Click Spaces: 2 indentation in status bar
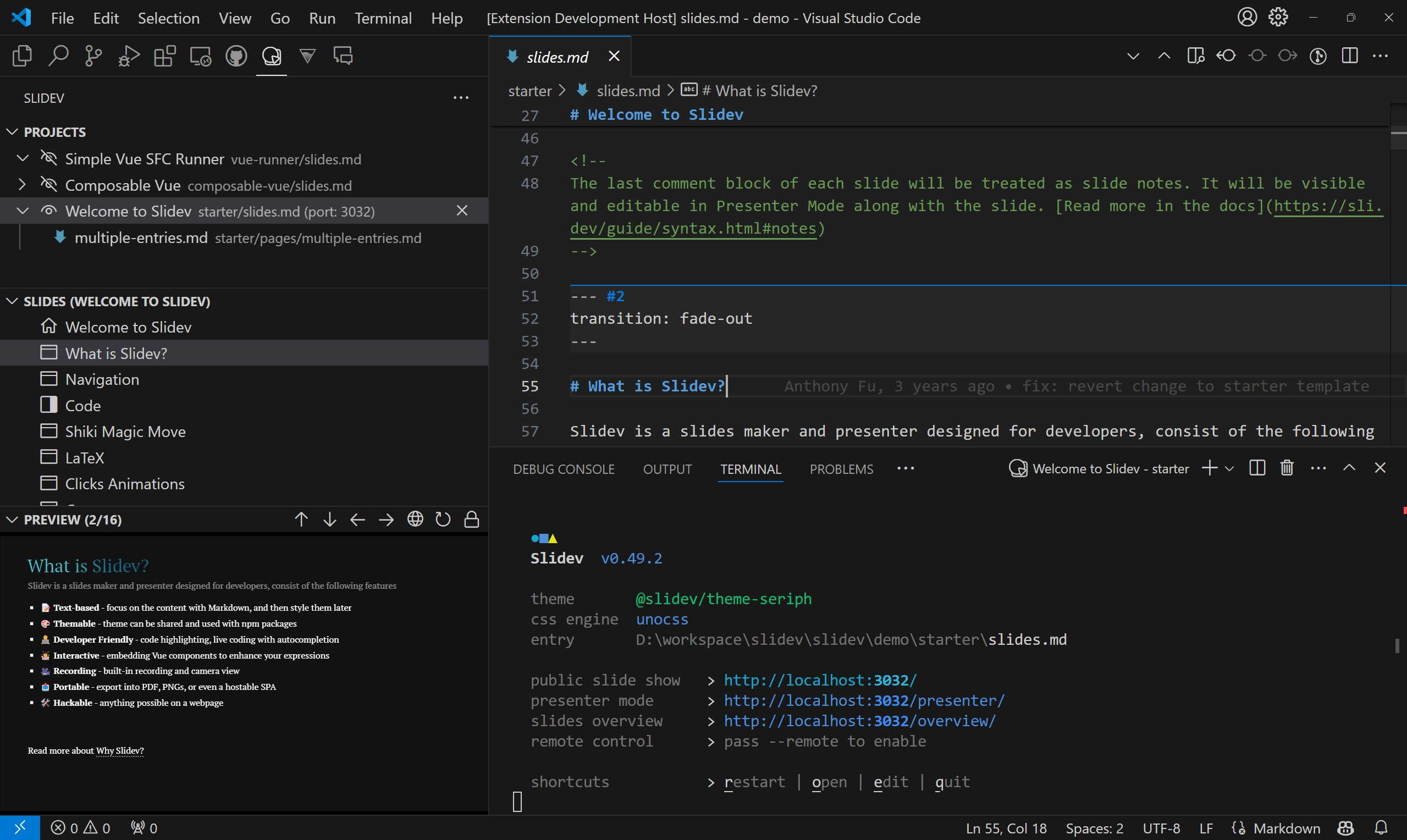Image resolution: width=1407 pixels, height=840 pixels. coord(1094,828)
